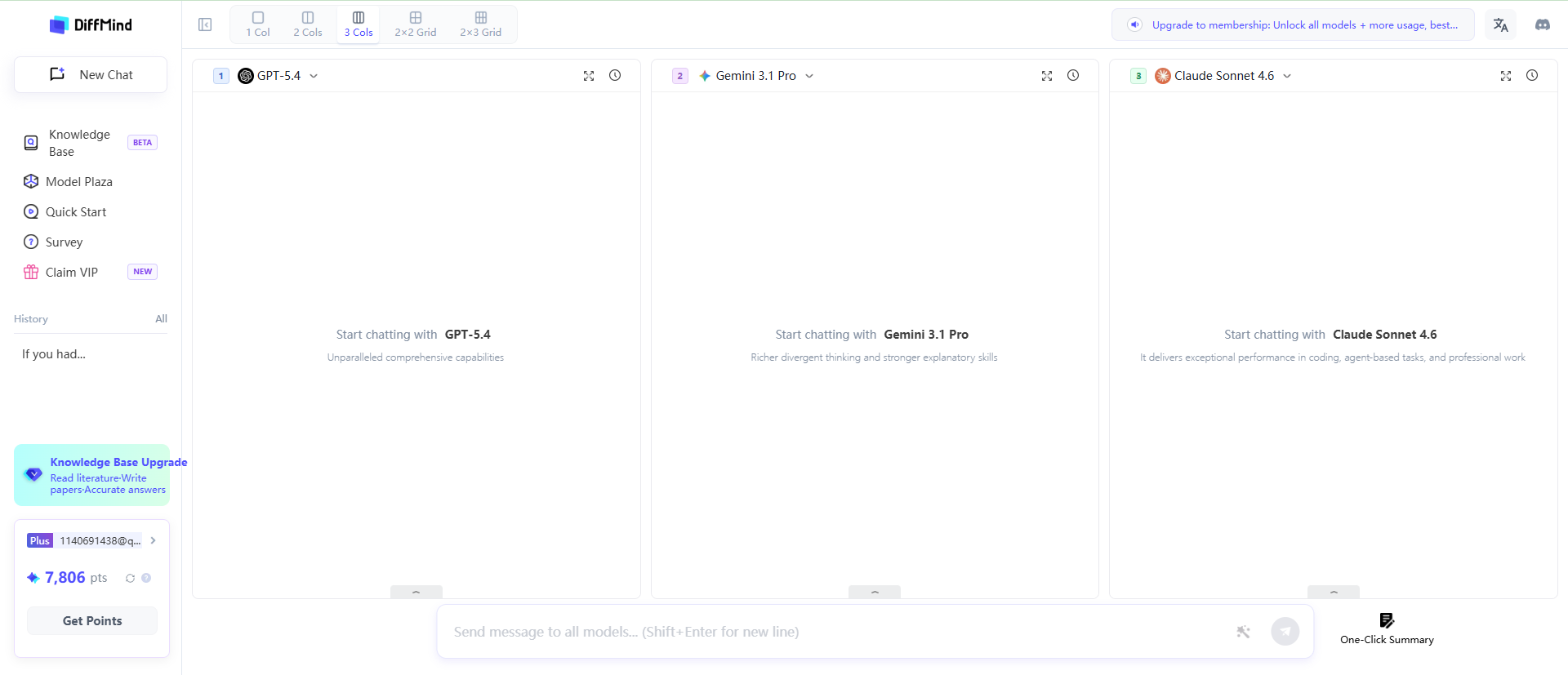The image size is (1568, 675).
Task: Open Knowledge Base
Action: pos(91,143)
